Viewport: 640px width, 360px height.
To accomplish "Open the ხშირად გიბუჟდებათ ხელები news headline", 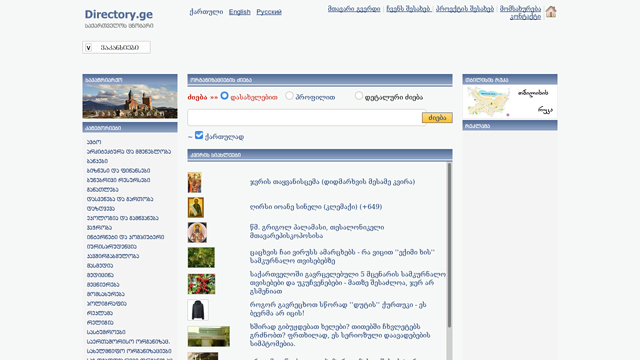I will coord(340,336).
